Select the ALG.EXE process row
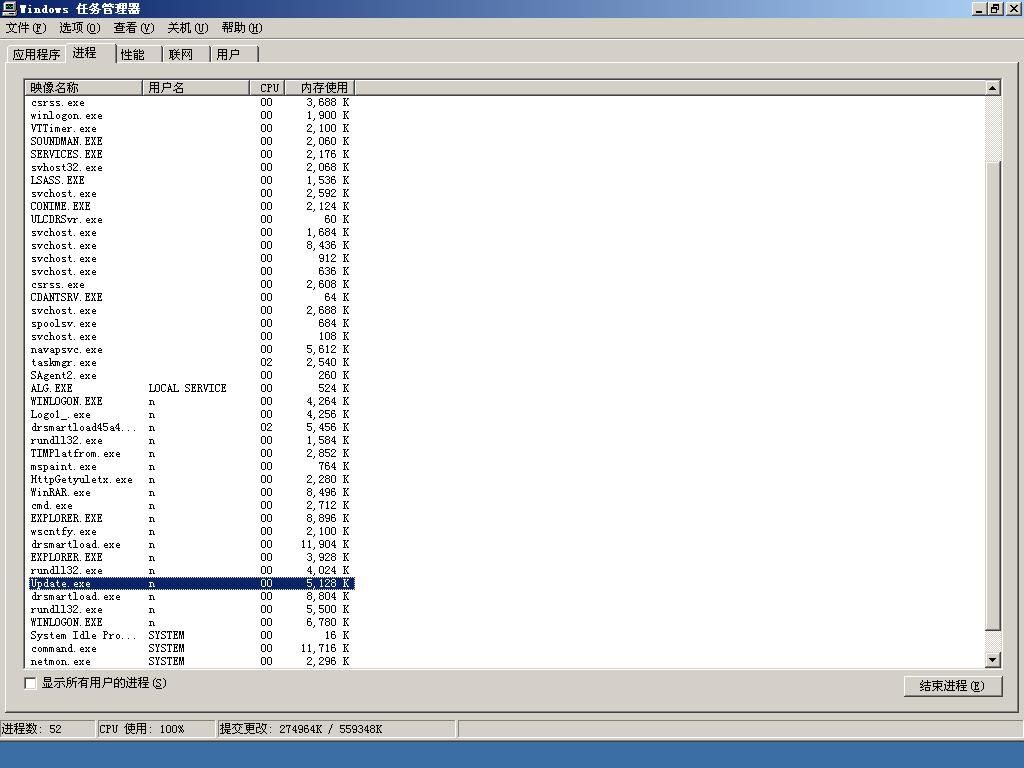1024x768 pixels. tap(190, 389)
